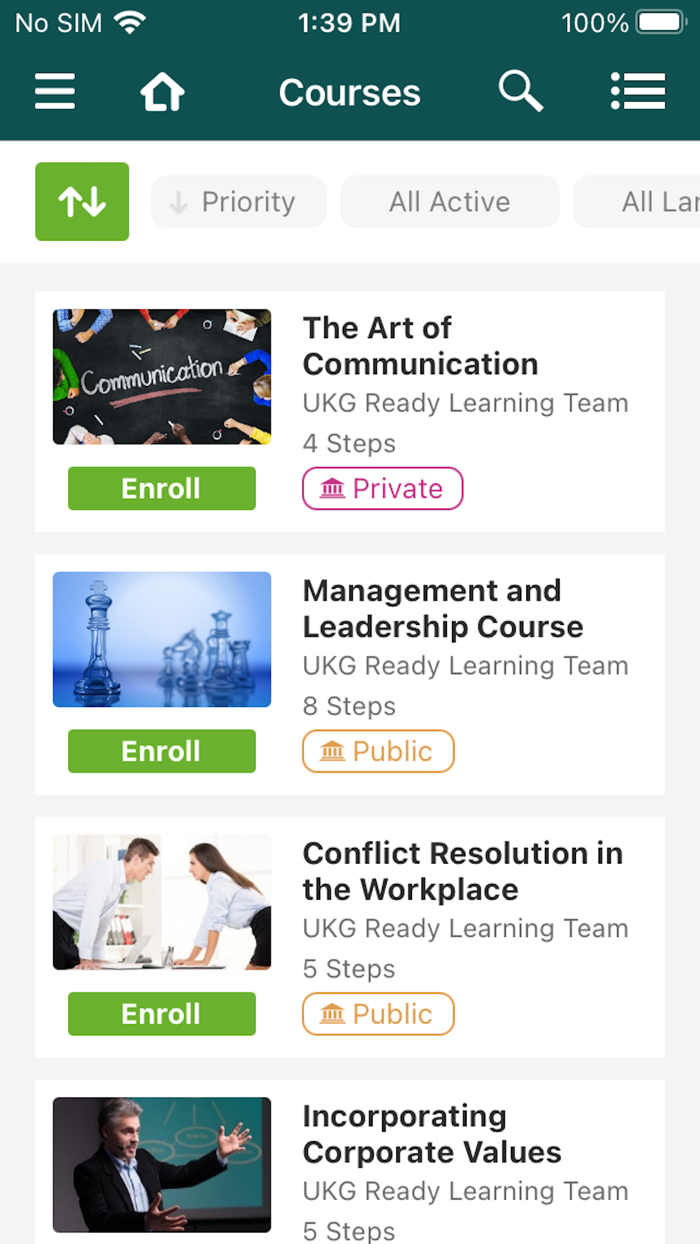The height and width of the screenshot is (1244, 700).
Task: Open the All Languages filter dropdown
Action: coord(650,201)
